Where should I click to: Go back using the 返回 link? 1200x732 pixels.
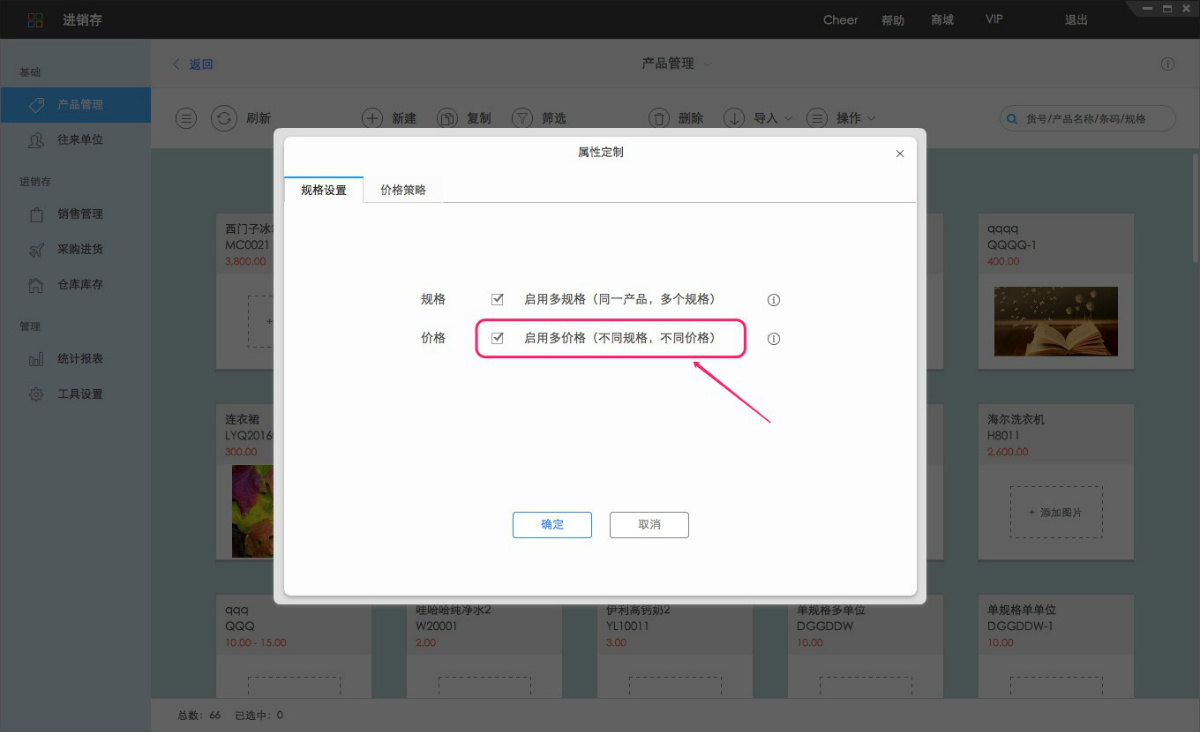tap(198, 63)
